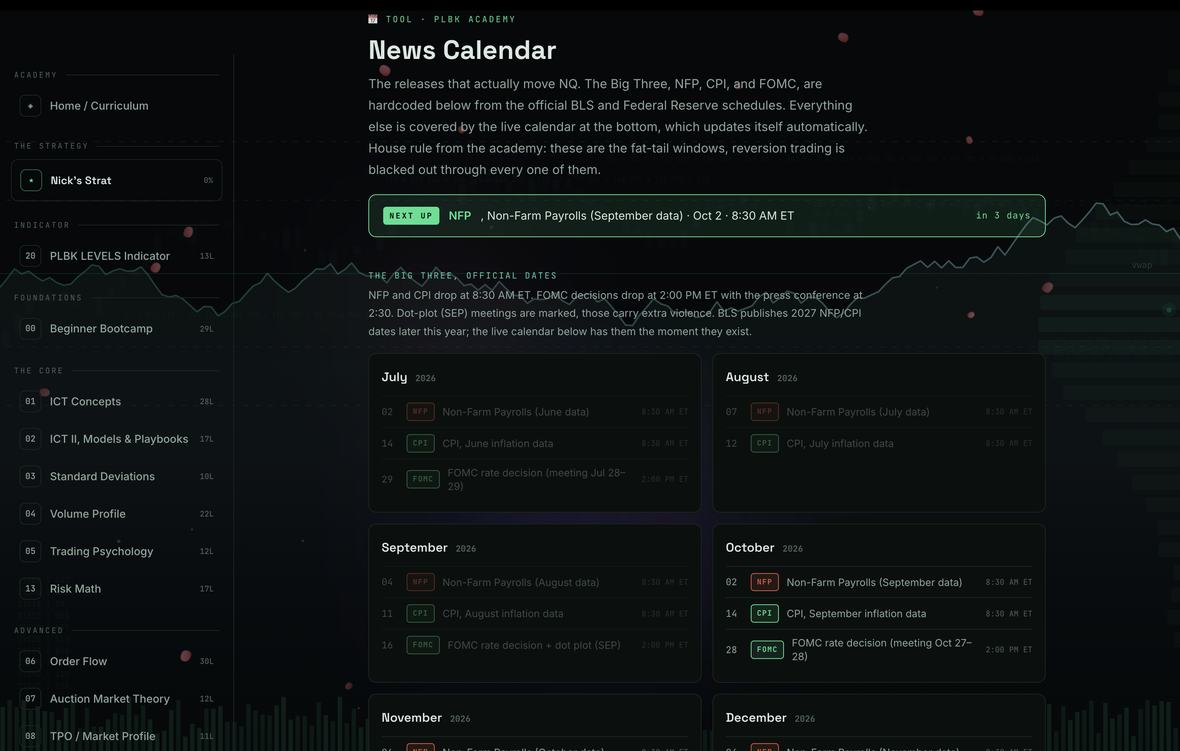This screenshot has width=1180, height=751.
Task: Click the CPI tag in October's list
Action: [x=765, y=614]
